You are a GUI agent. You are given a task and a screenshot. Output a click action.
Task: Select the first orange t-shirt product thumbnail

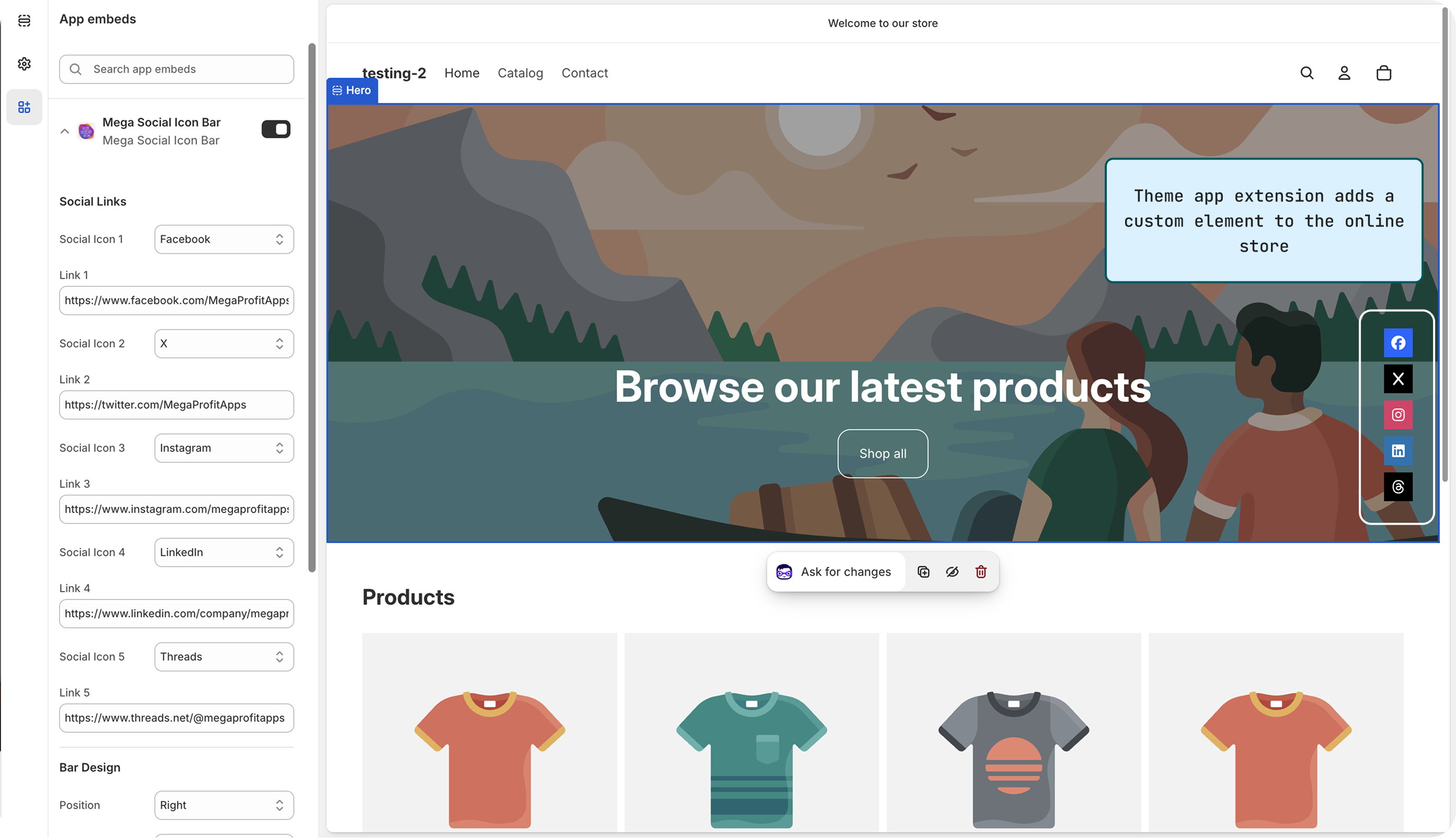489,733
